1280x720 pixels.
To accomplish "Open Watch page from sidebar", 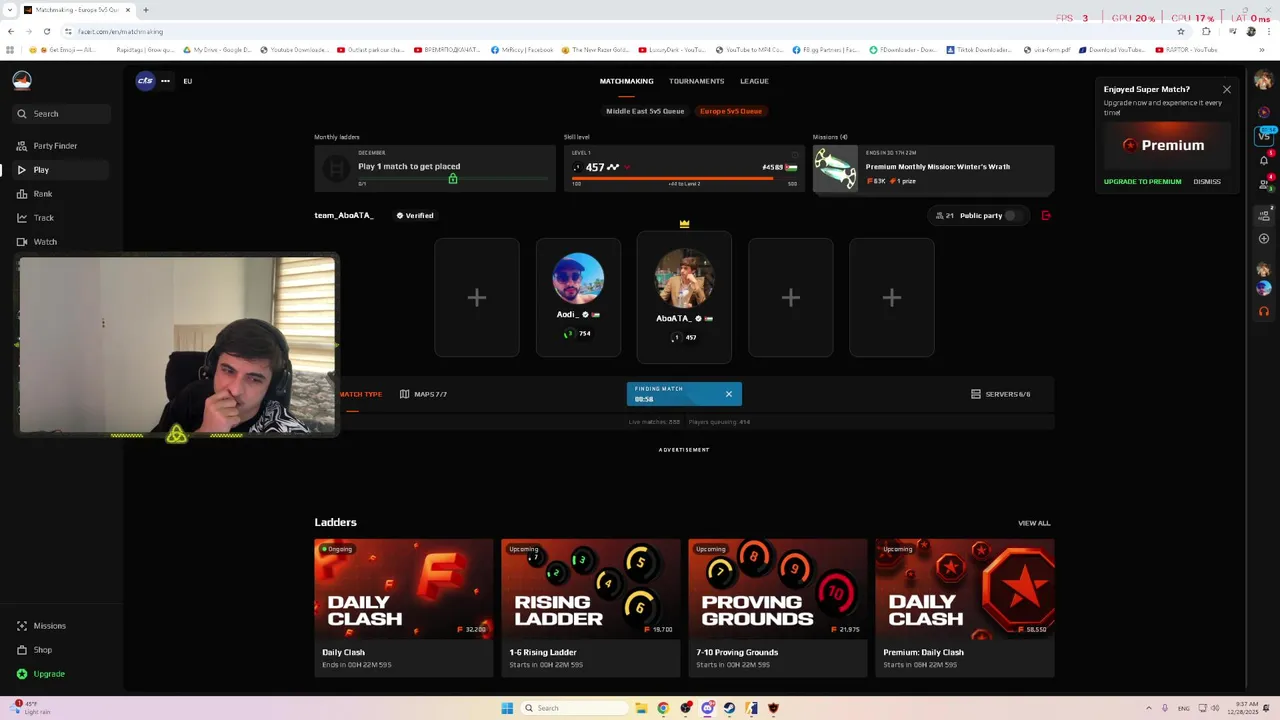I will pos(37,242).
